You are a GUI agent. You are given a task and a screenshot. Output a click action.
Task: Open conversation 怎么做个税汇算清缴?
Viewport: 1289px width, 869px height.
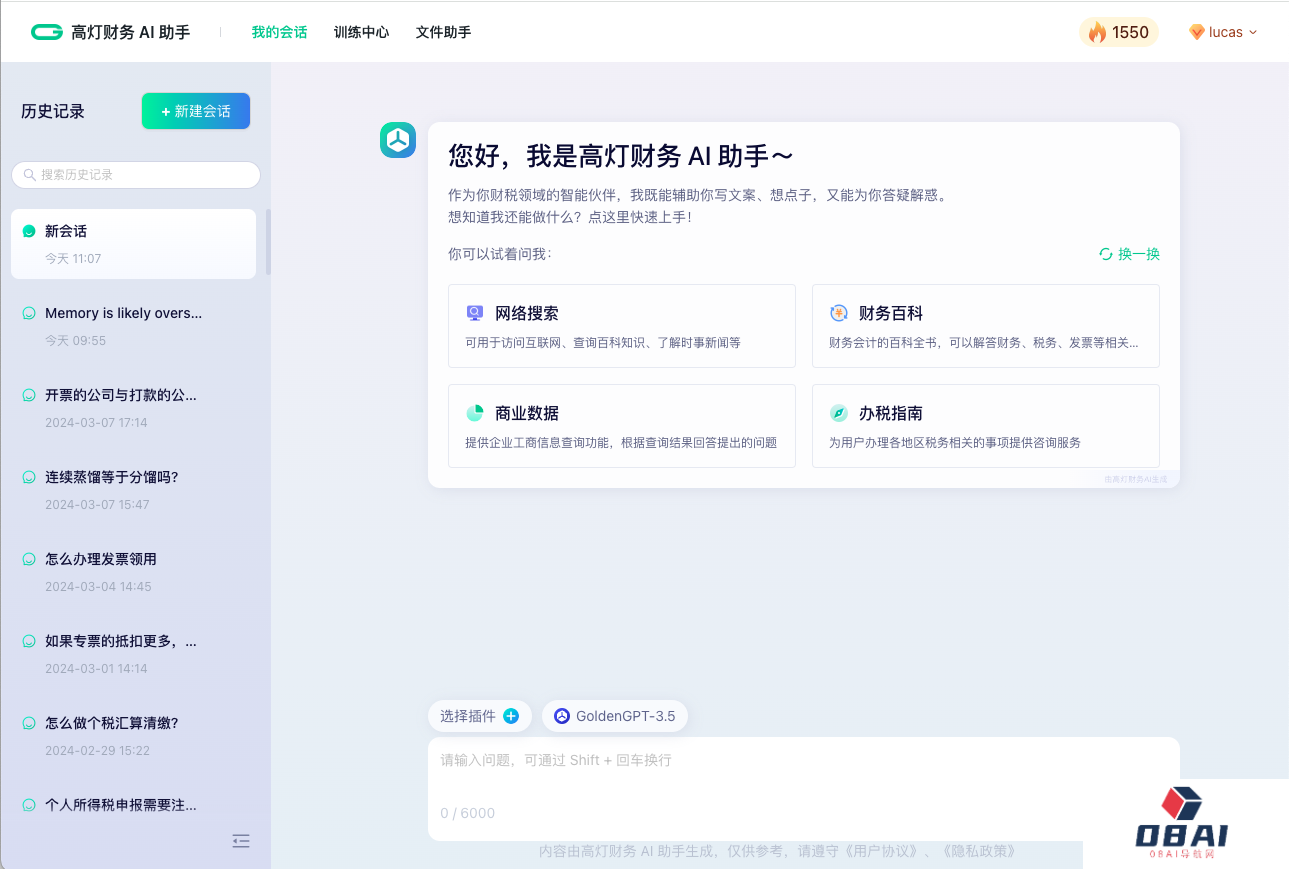pyautogui.click(x=134, y=736)
